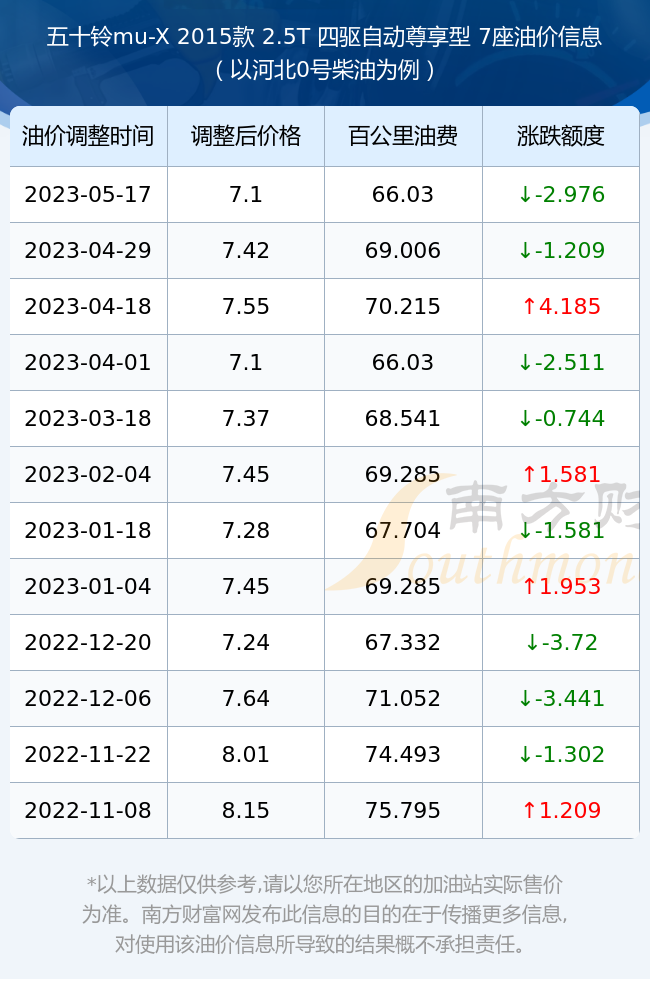
Task: Click the green down arrow beside -3.72
Action: tap(532, 643)
